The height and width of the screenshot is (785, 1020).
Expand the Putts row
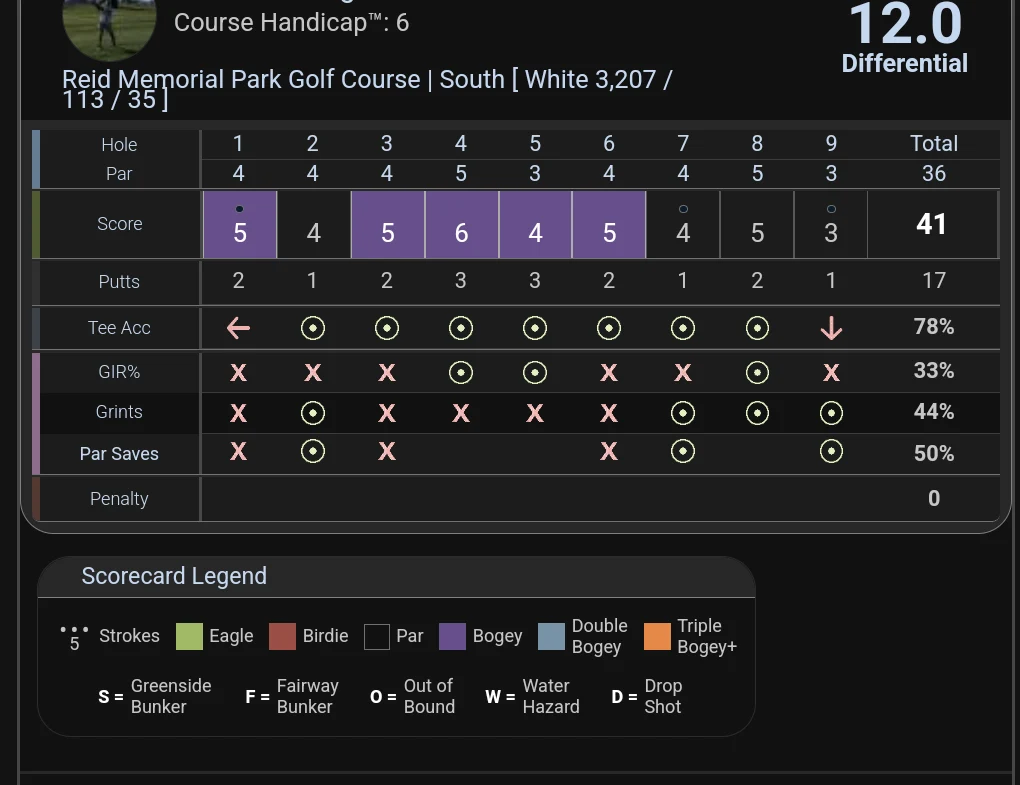tap(119, 281)
